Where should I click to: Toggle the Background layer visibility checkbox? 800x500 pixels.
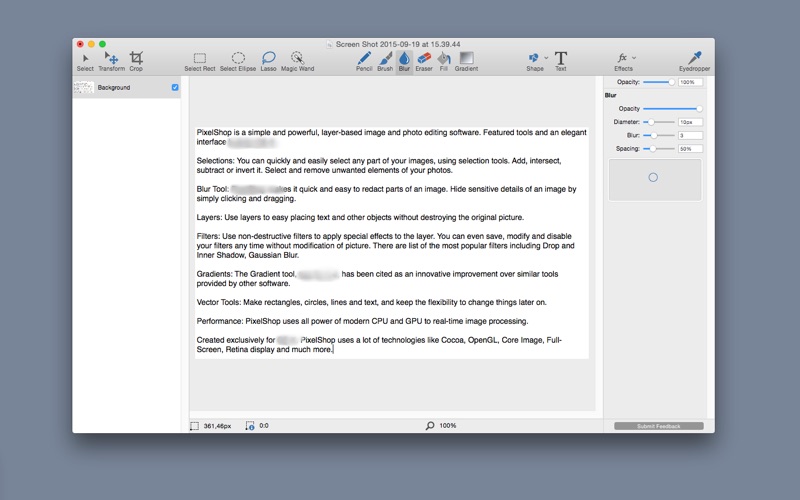coord(175,87)
